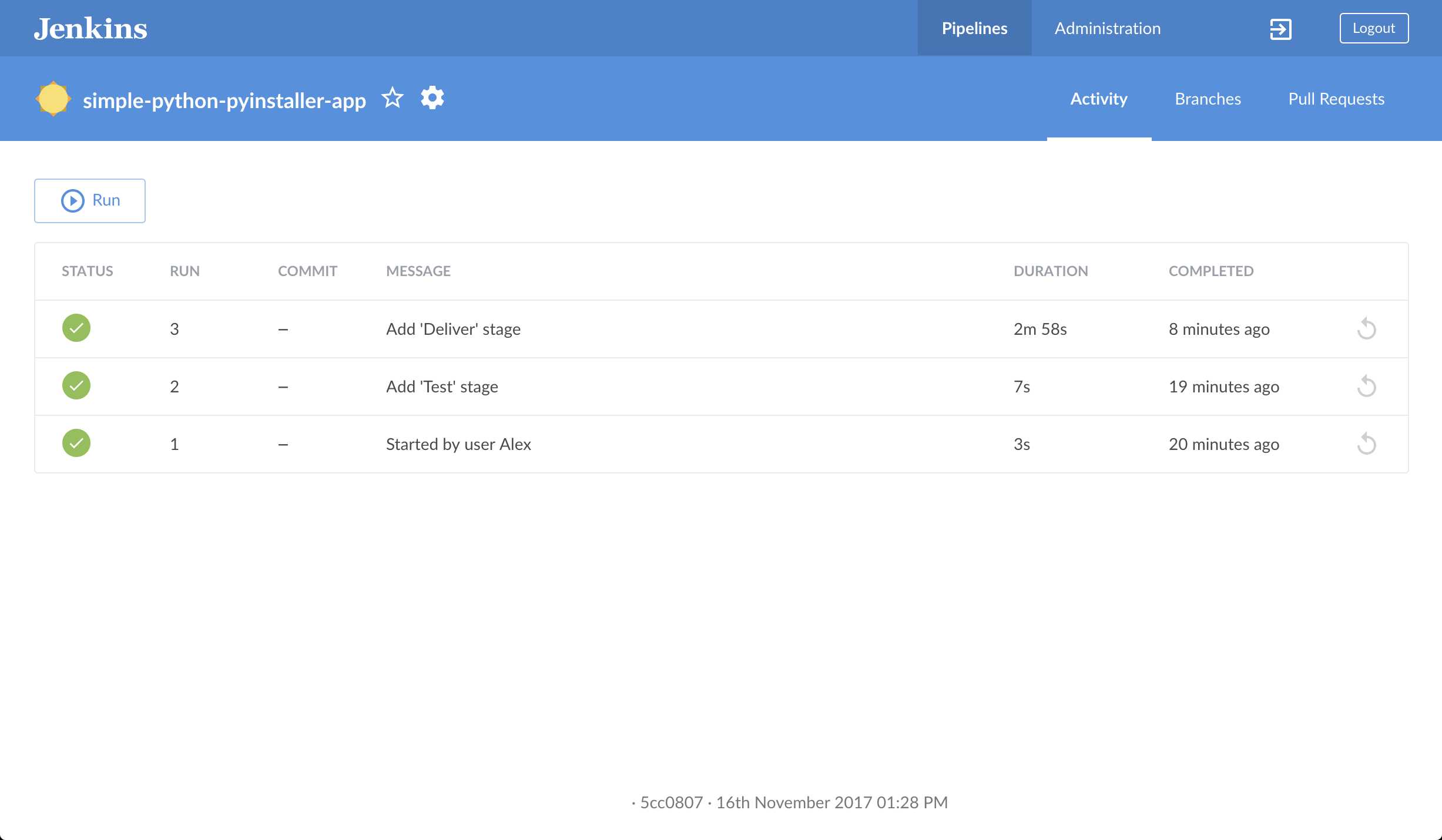Toggle success status checkbox for run 1
Image resolution: width=1442 pixels, height=840 pixels.
(x=76, y=444)
